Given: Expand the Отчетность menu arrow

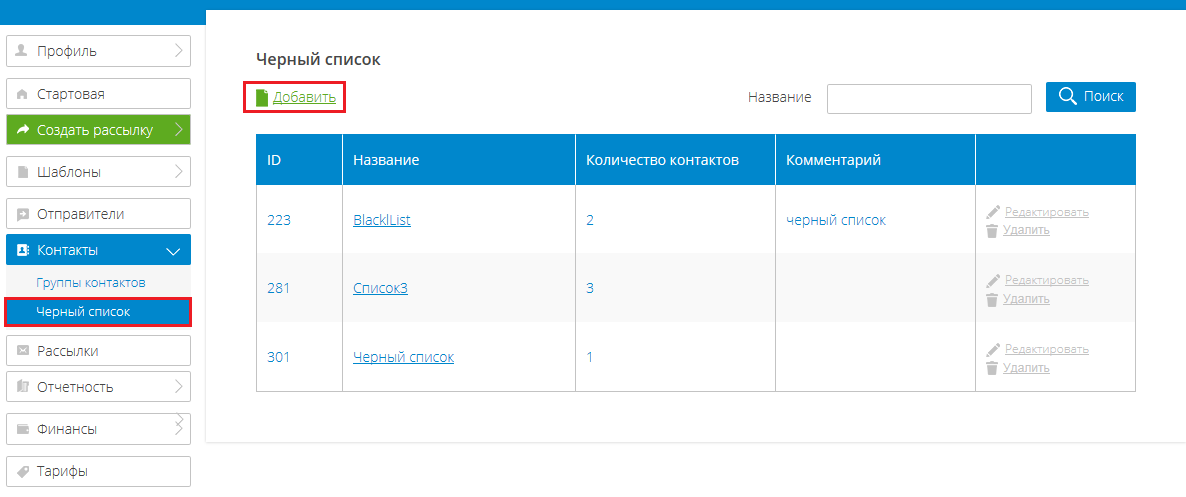Looking at the screenshot, I should [179, 387].
